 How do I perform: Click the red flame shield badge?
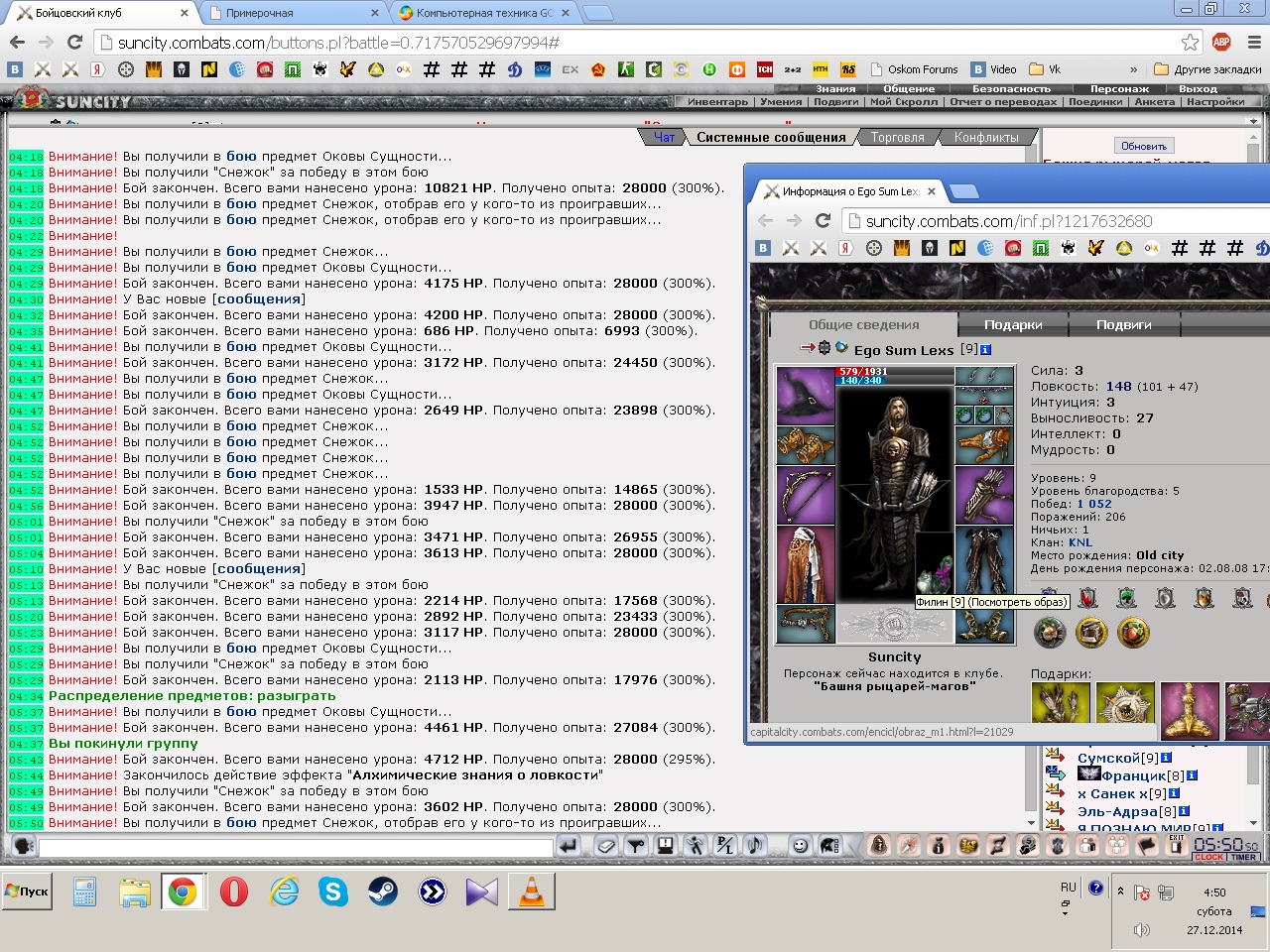(1088, 597)
